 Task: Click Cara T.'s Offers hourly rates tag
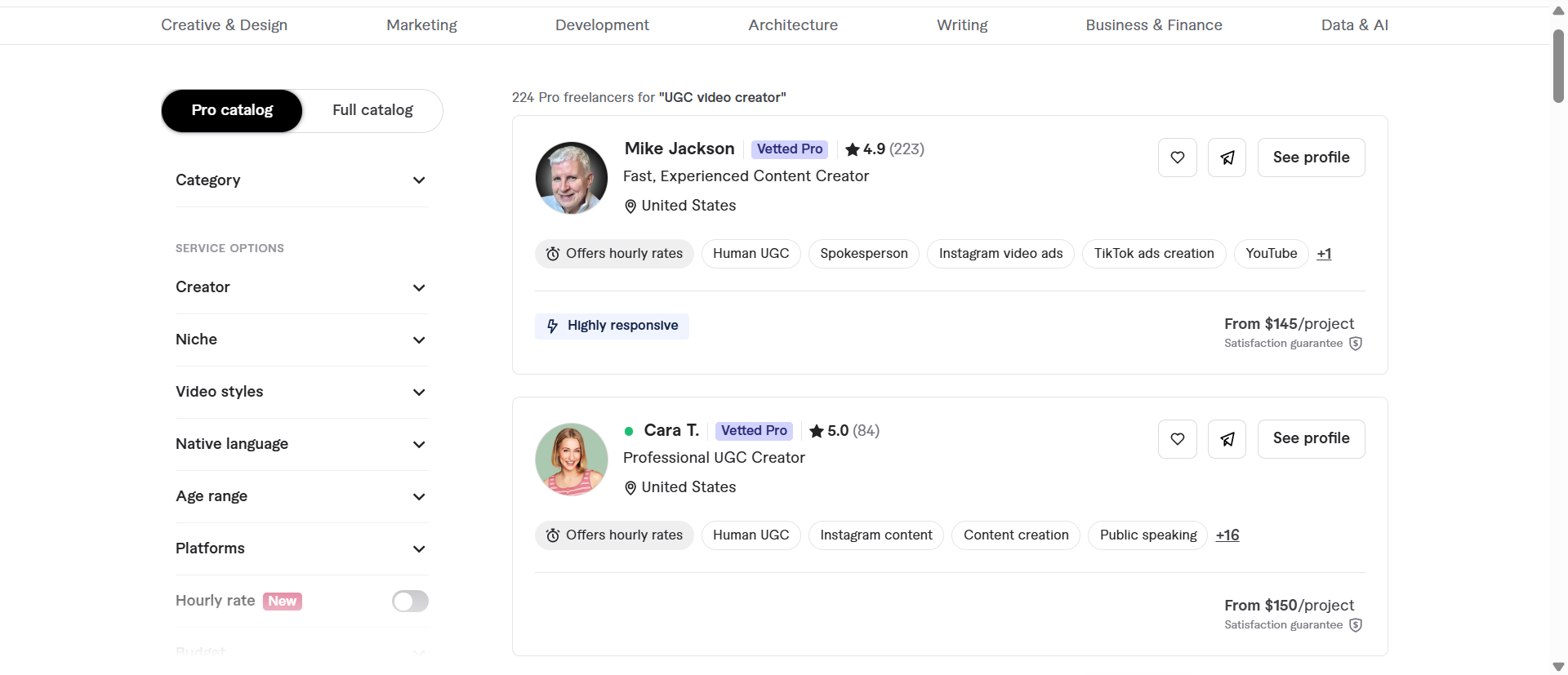pos(614,535)
